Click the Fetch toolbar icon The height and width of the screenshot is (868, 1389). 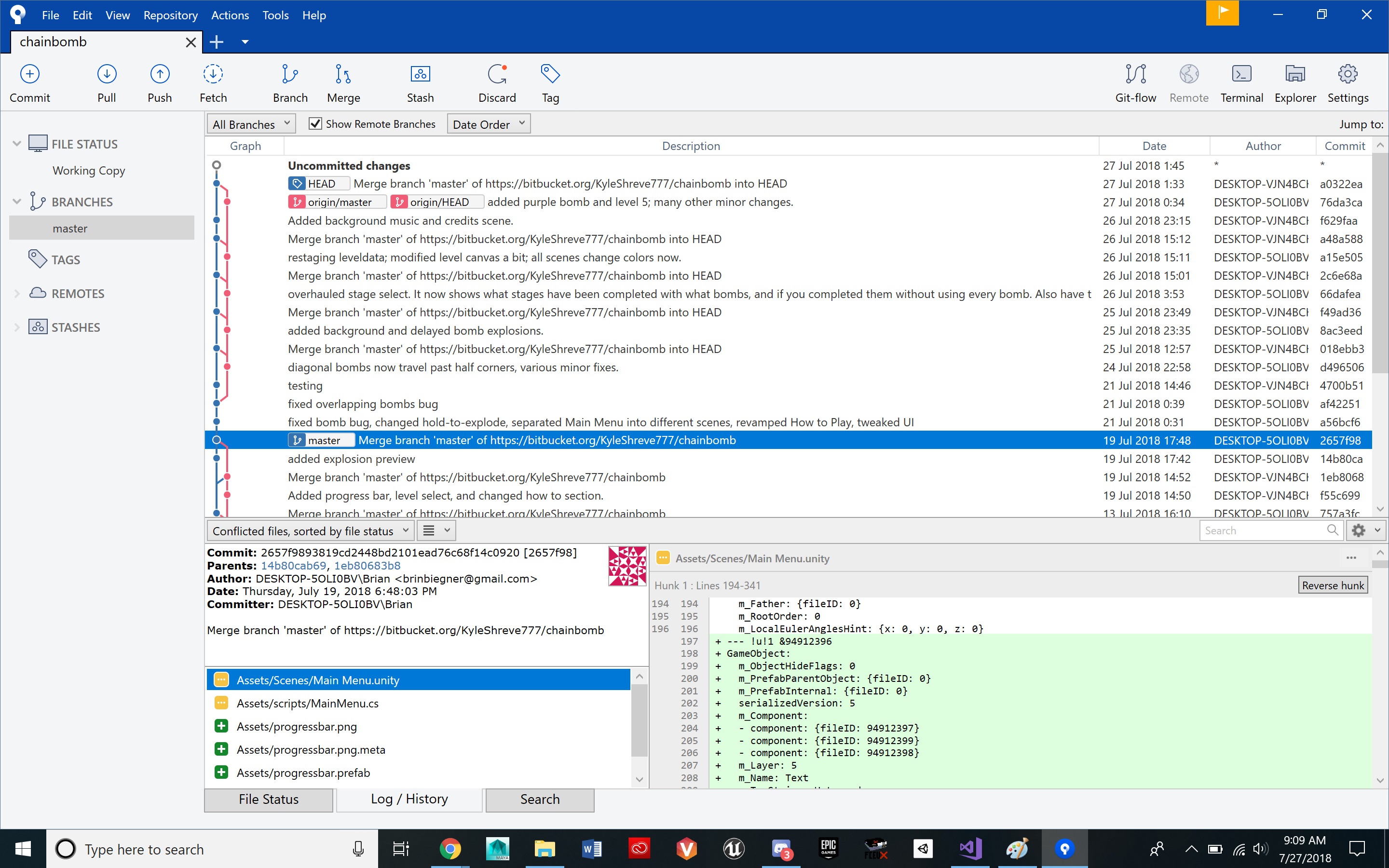pyautogui.click(x=213, y=82)
